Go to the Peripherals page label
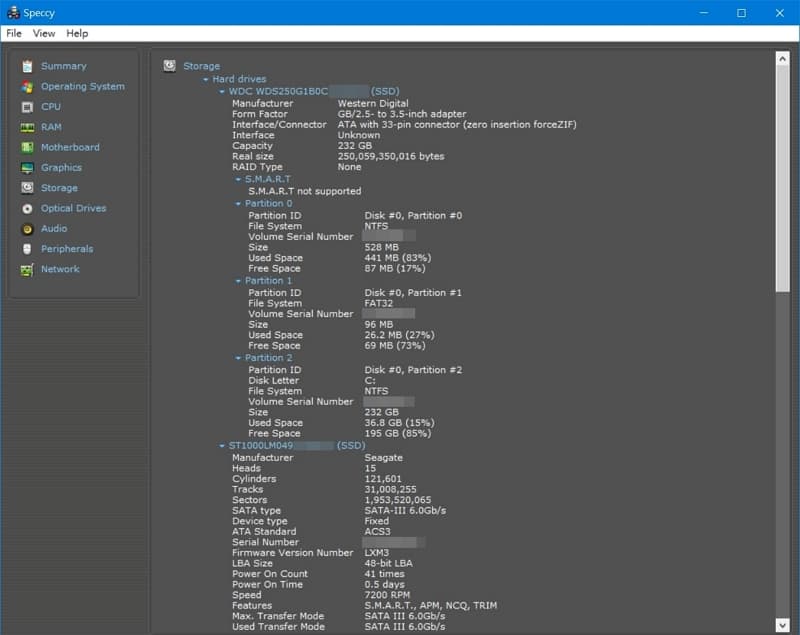Image resolution: width=800 pixels, height=635 pixels. coord(67,249)
